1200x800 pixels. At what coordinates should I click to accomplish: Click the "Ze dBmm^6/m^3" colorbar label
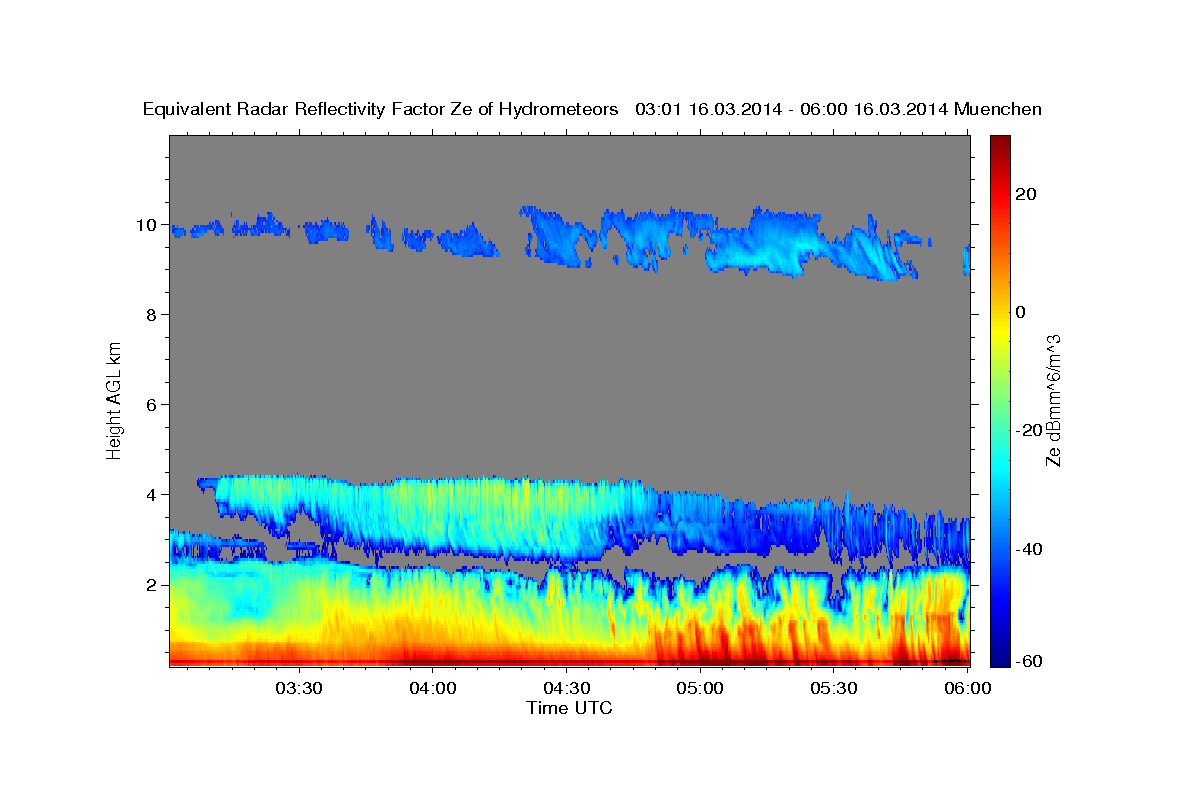coord(1053,400)
